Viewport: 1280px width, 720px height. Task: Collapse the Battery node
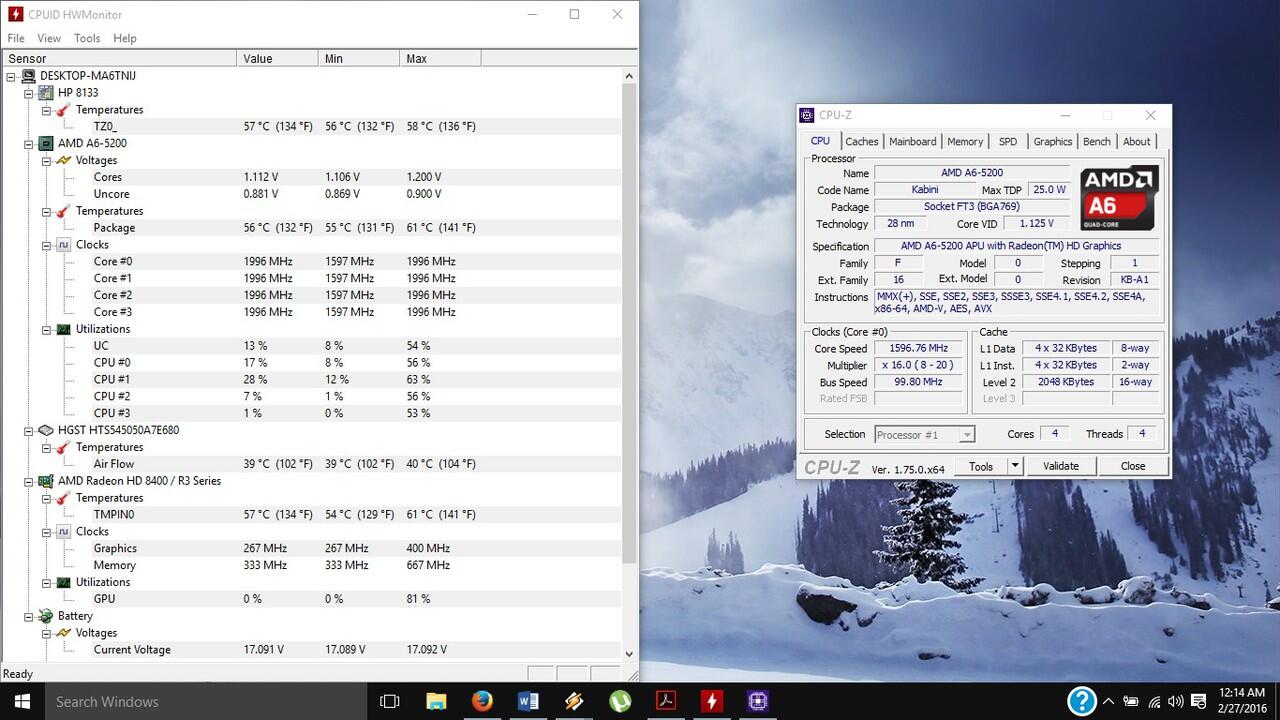(29, 616)
